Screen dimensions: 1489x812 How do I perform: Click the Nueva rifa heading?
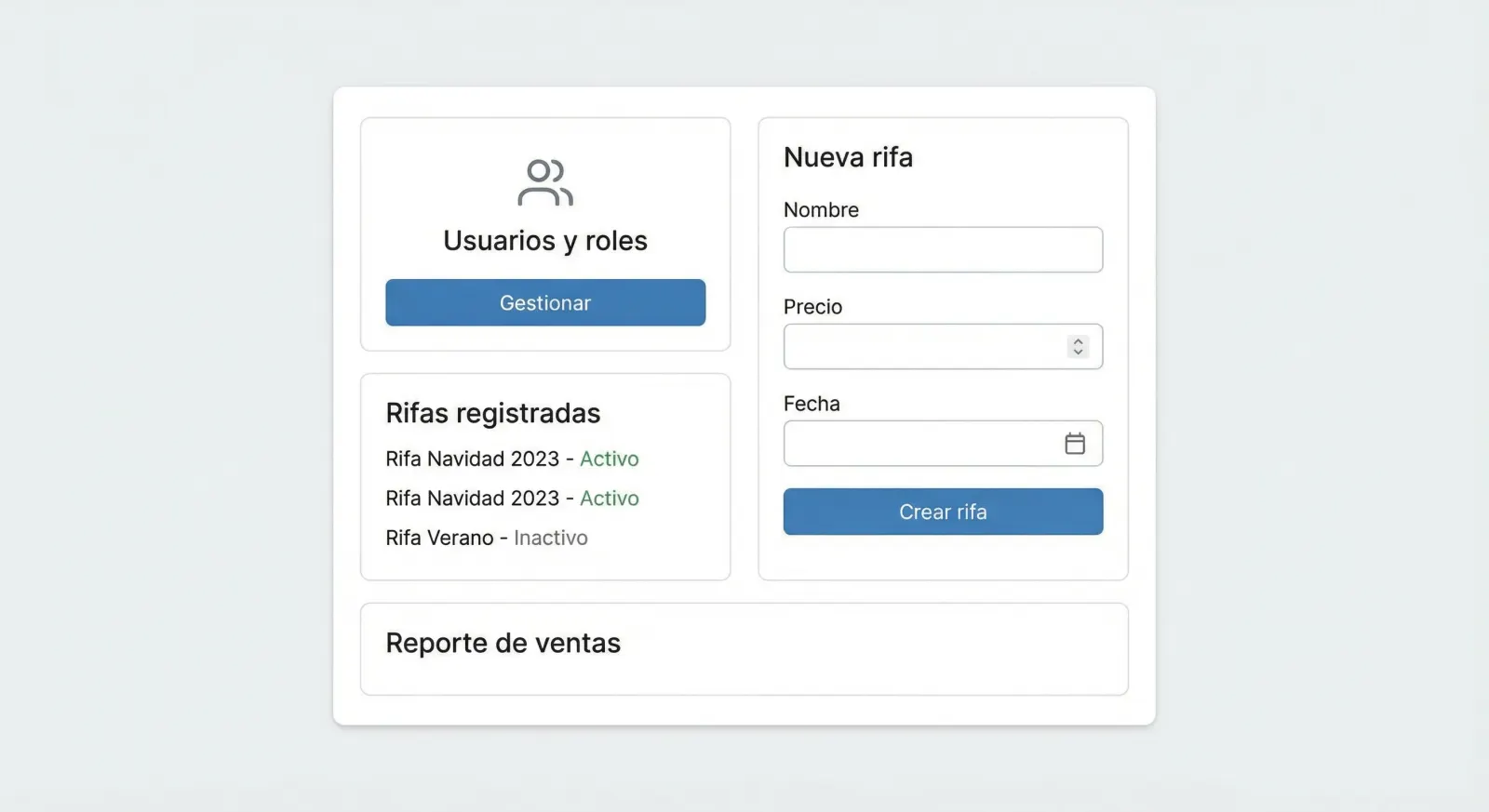tap(848, 157)
